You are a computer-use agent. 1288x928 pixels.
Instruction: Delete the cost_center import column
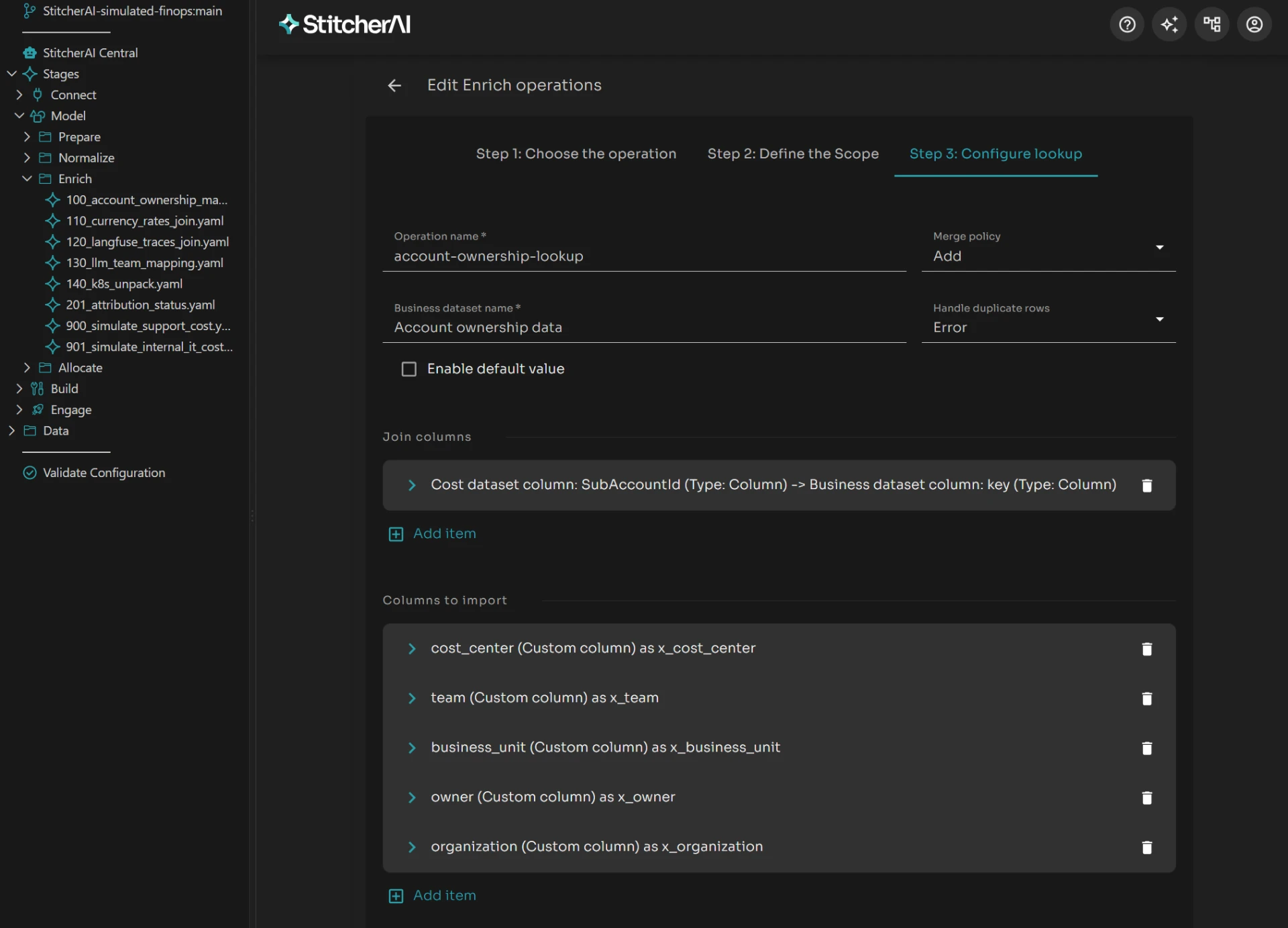[x=1147, y=649]
